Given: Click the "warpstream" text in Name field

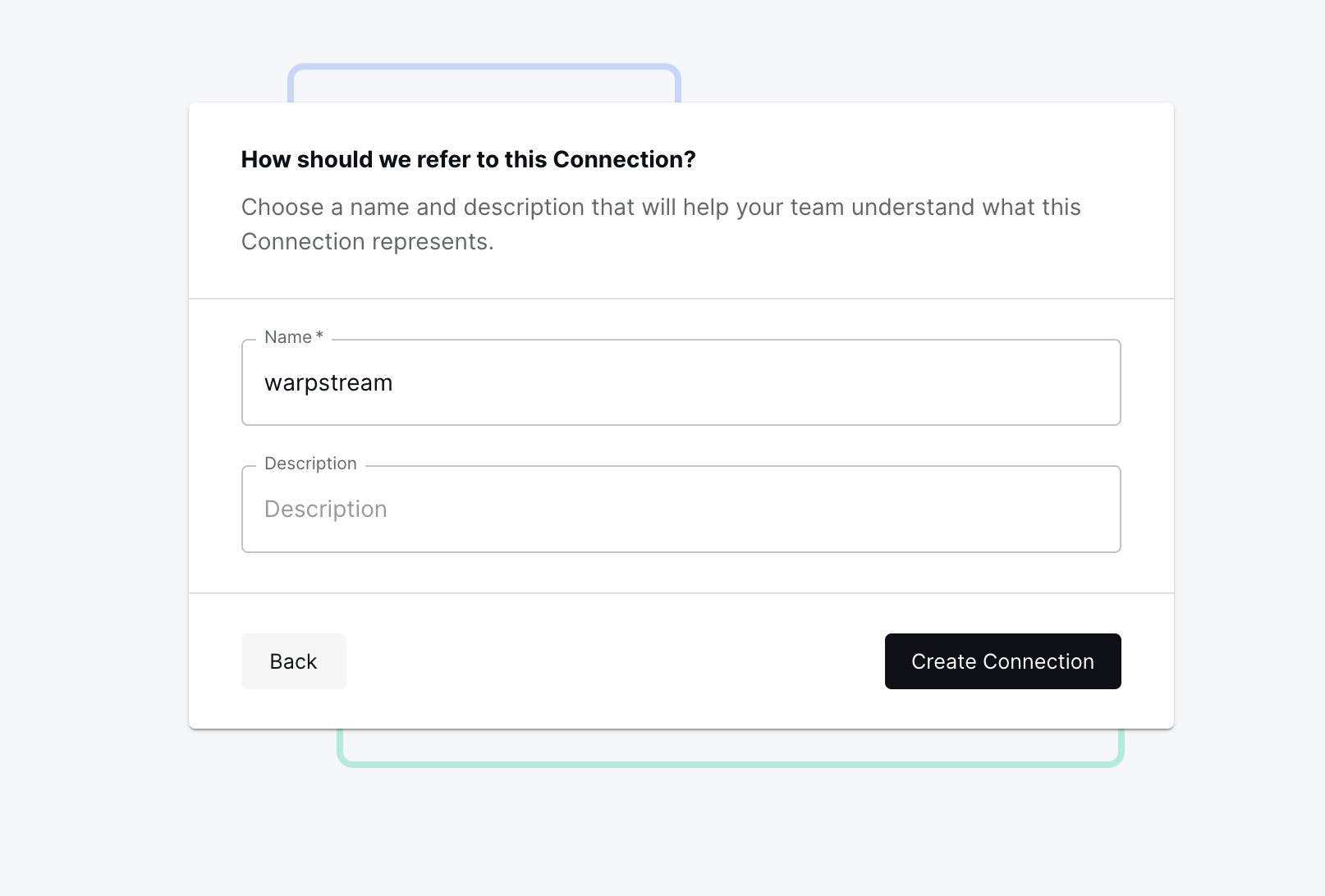Looking at the screenshot, I should pyautogui.click(x=328, y=383).
